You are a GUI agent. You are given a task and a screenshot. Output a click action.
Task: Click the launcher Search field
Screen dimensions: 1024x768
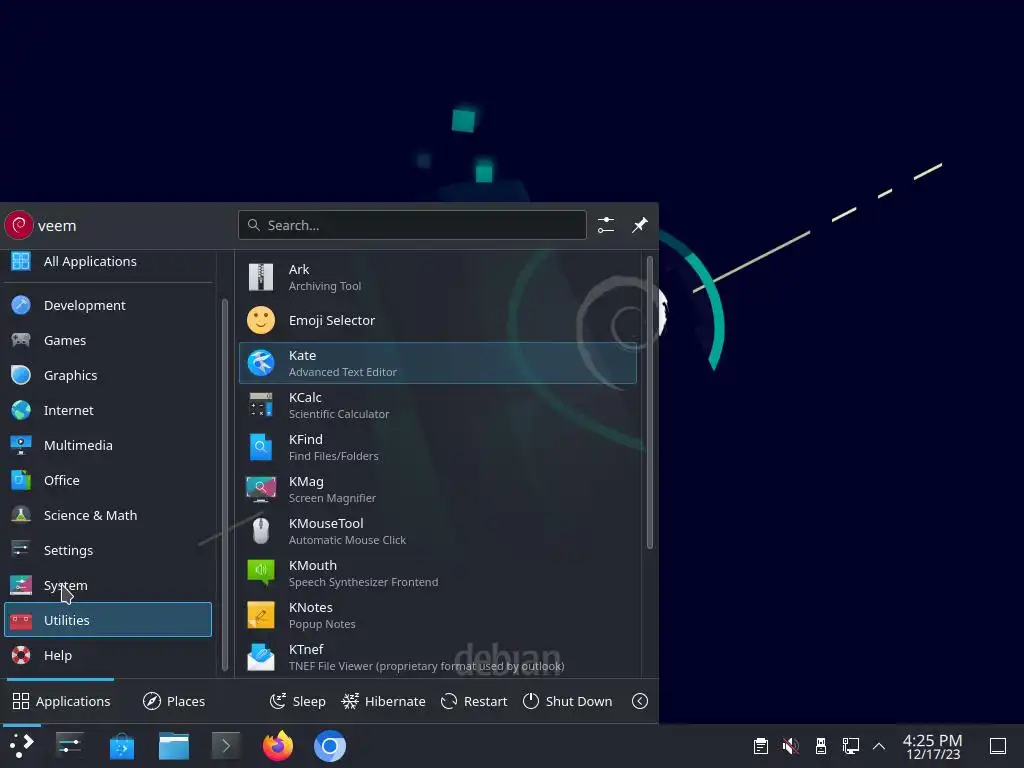412,225
